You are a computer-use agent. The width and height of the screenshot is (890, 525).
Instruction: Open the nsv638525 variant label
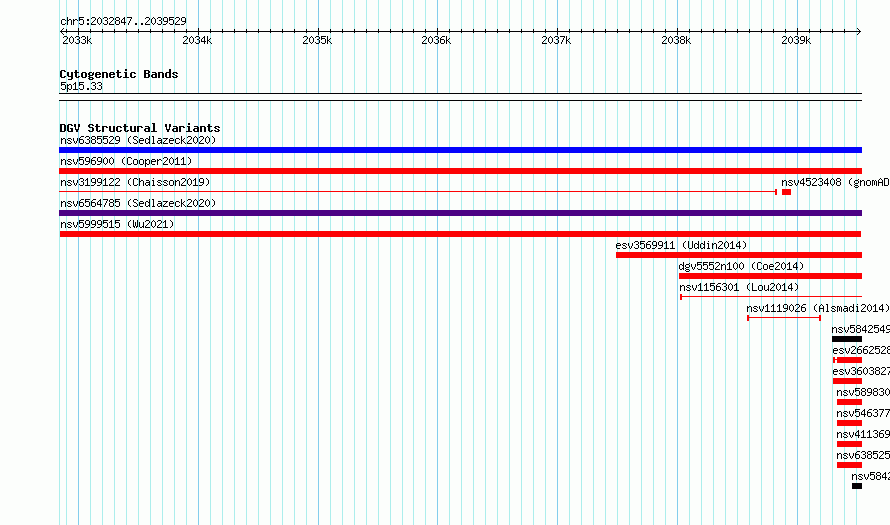pos(863,455)
